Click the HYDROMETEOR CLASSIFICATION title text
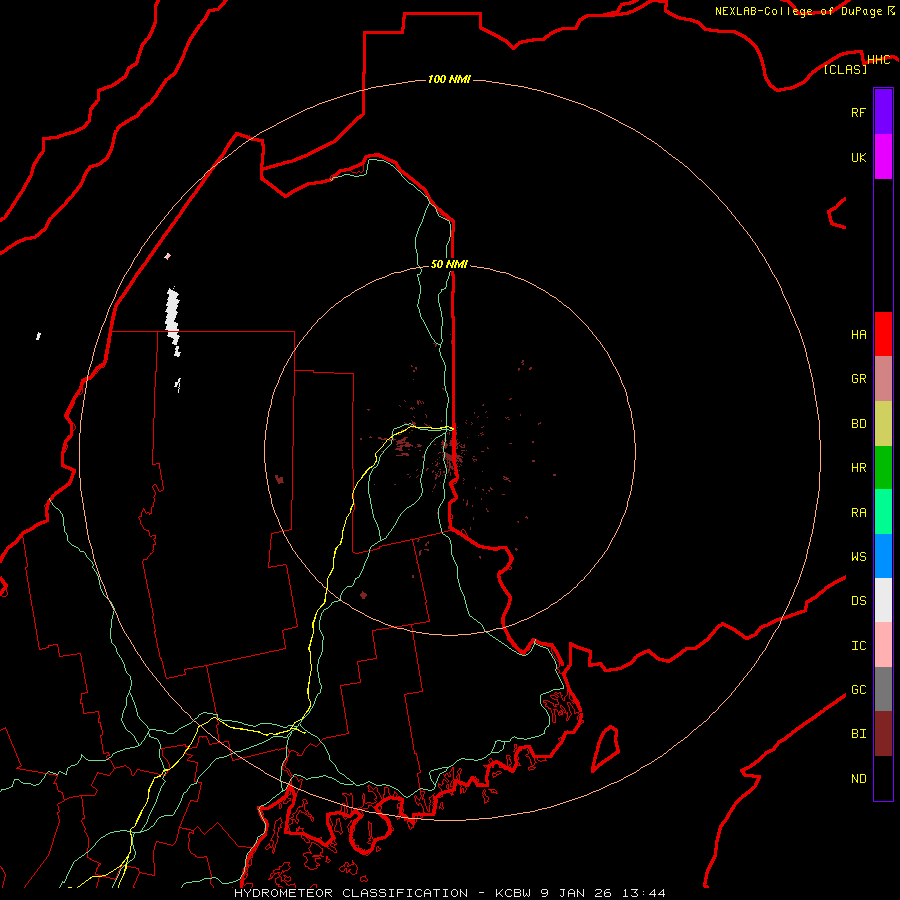Image resolution: width=900 pixels, height=900 pixels. pyautogui.click(x=351, y=893)
